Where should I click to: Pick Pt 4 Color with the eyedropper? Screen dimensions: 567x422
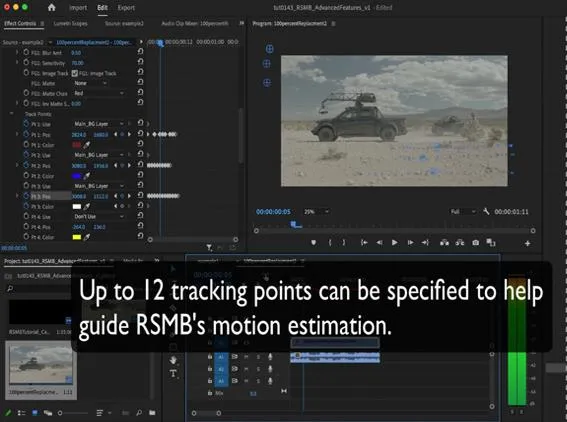coord(87,237)
